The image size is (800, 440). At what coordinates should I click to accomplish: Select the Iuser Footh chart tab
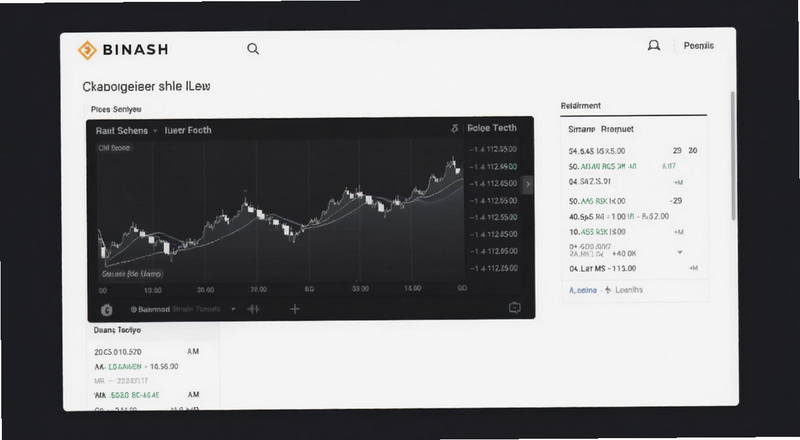(x=188, y=130)
